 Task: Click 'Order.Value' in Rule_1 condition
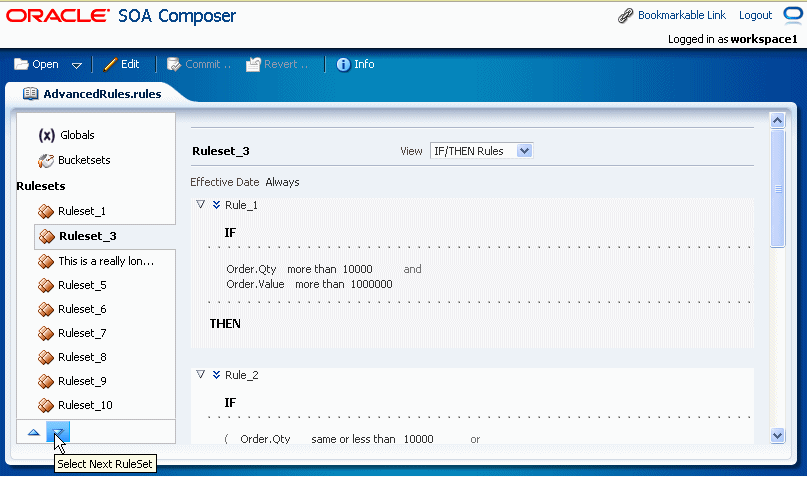coord(255,284)
